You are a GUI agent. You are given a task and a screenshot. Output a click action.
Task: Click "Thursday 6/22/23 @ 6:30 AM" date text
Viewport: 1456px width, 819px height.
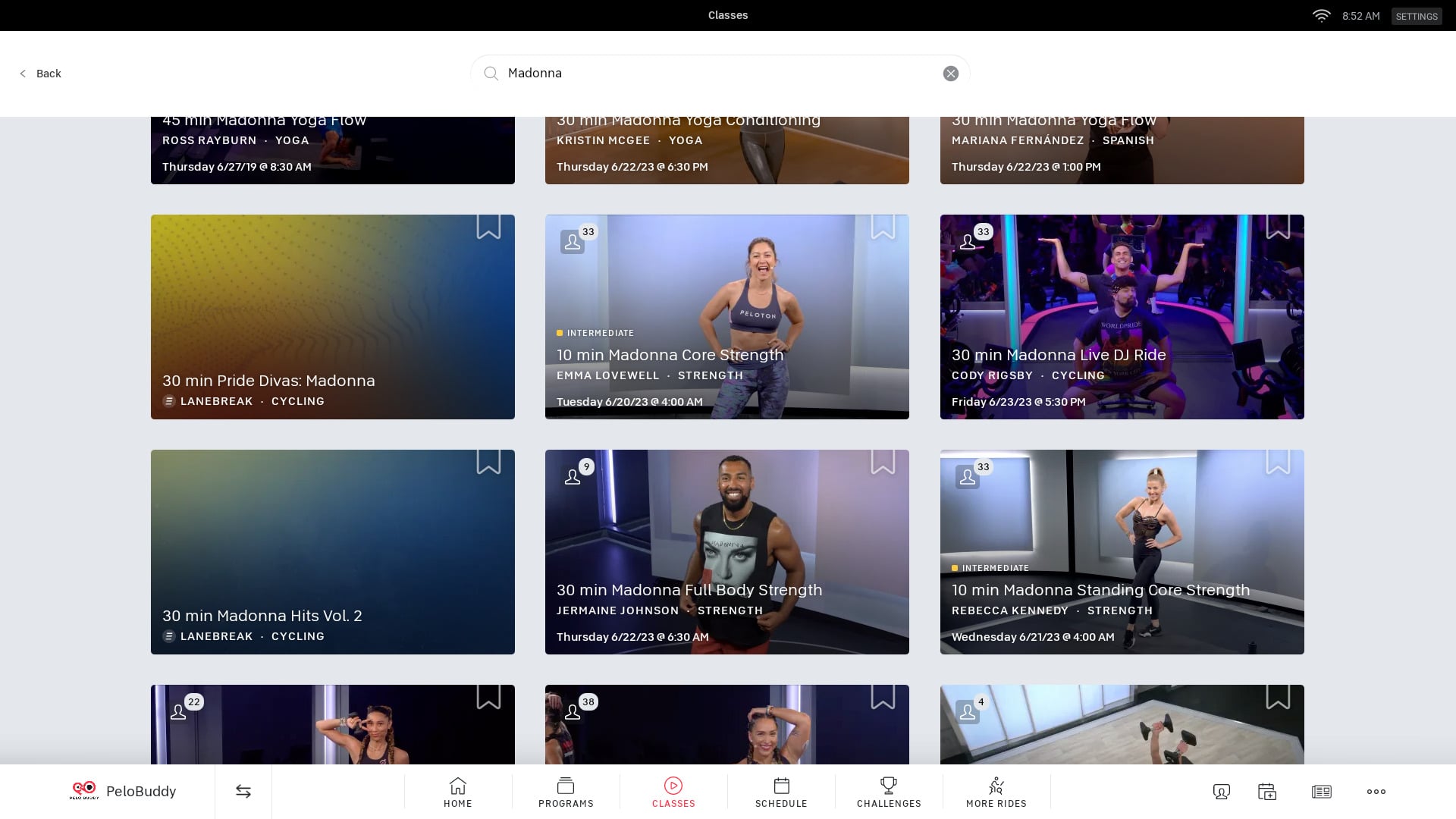tap(632, 637)
